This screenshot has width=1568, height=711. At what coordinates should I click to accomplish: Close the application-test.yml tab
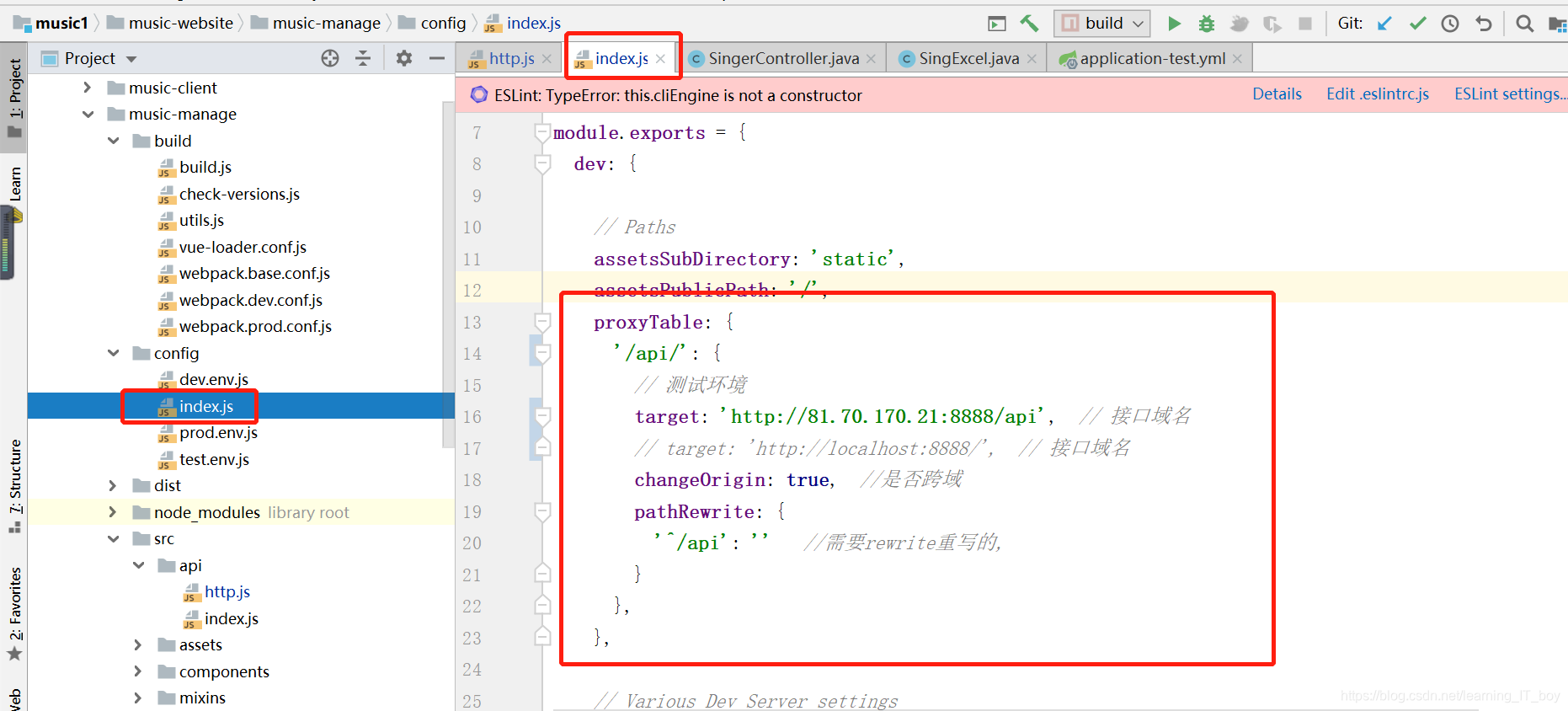pos(1237,59)
